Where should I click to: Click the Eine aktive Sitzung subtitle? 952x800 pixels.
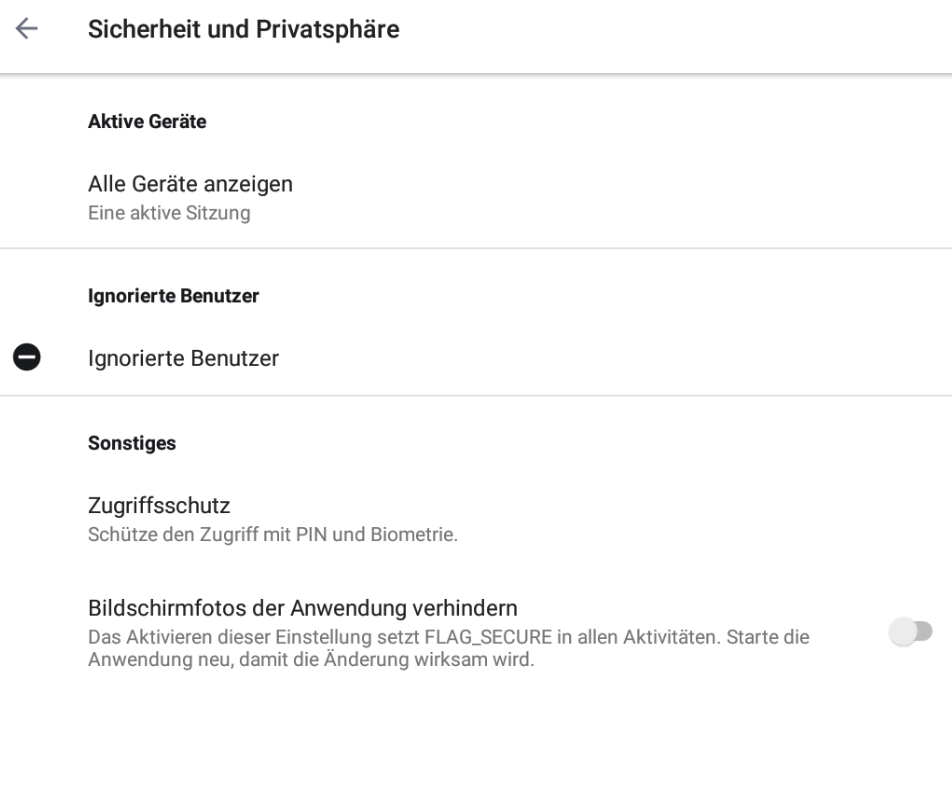pyautogui.click(x=169, y=212)
